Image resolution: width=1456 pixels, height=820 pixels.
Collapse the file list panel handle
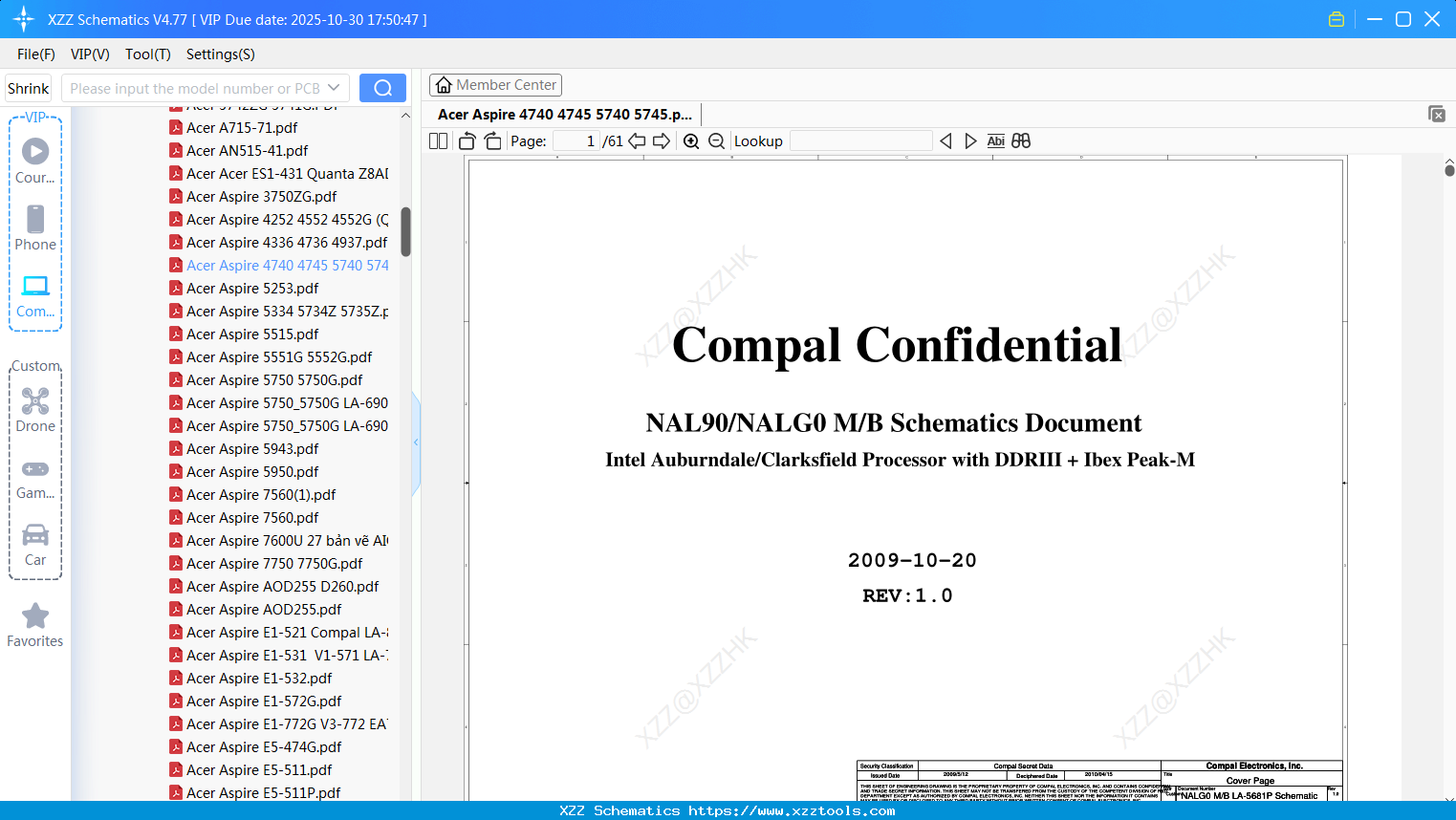[416, 442]
